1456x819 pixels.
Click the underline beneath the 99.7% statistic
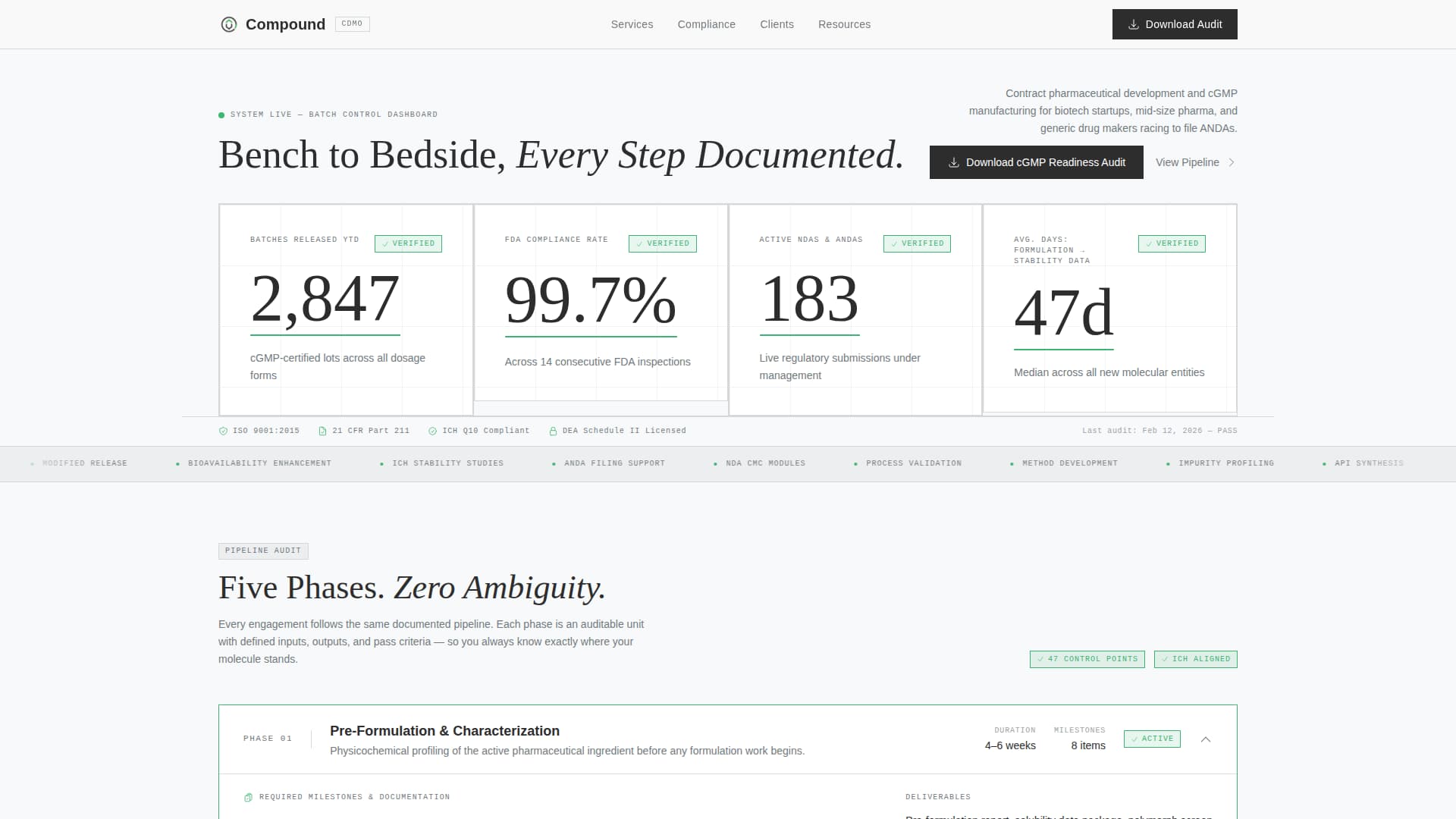590,336
